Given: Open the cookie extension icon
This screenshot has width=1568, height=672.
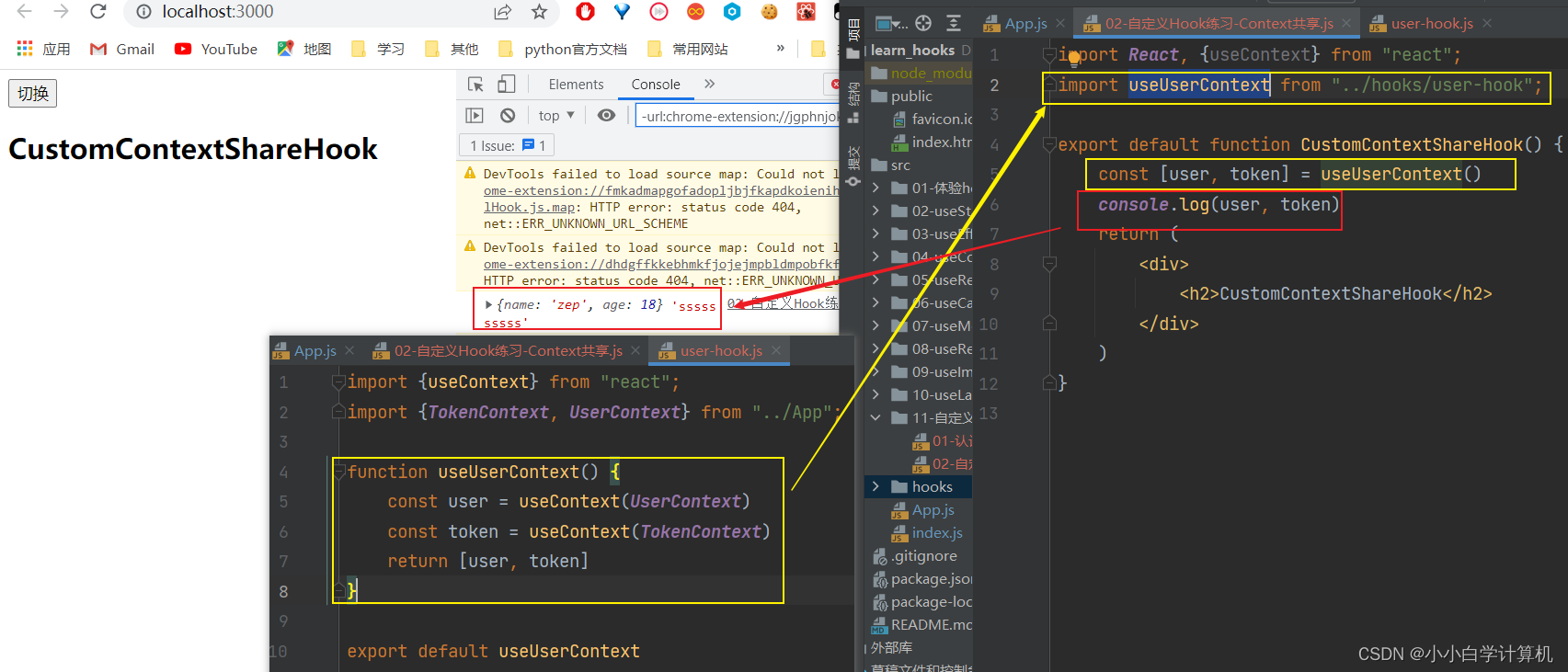Looking at the screenshot, I should tap(769, 11).
